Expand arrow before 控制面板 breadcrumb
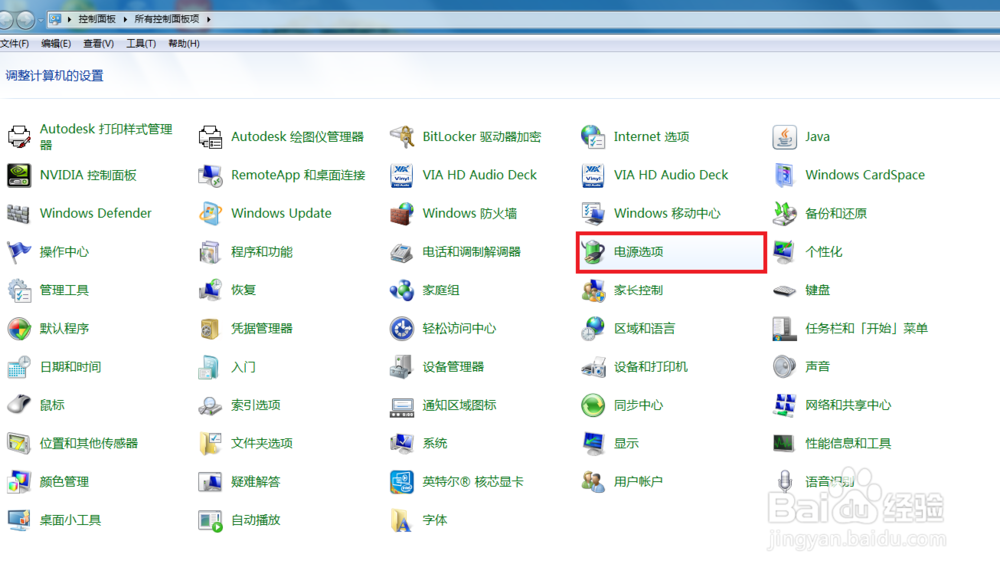The height and width of the screenshot is (574, 1000). coord(69,19)
